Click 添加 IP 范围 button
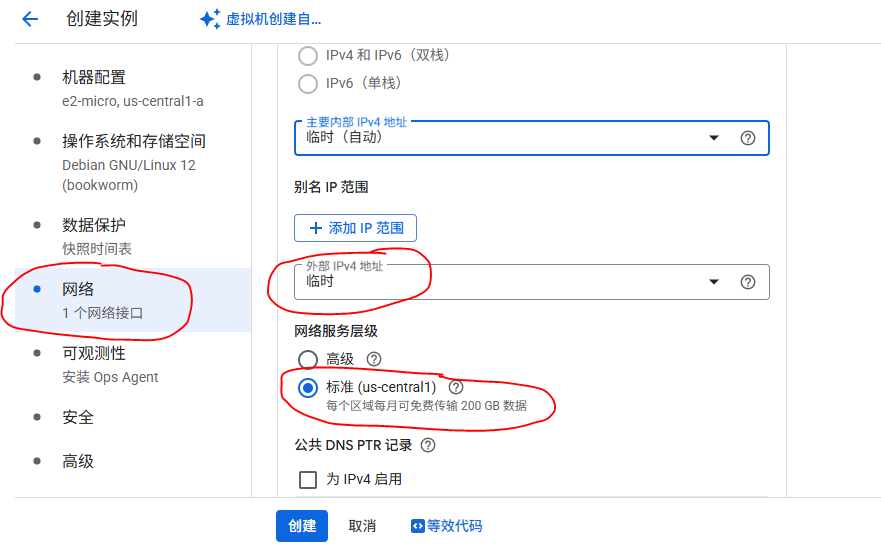Screen dimensions: 881x553 (x=355, y=228)
